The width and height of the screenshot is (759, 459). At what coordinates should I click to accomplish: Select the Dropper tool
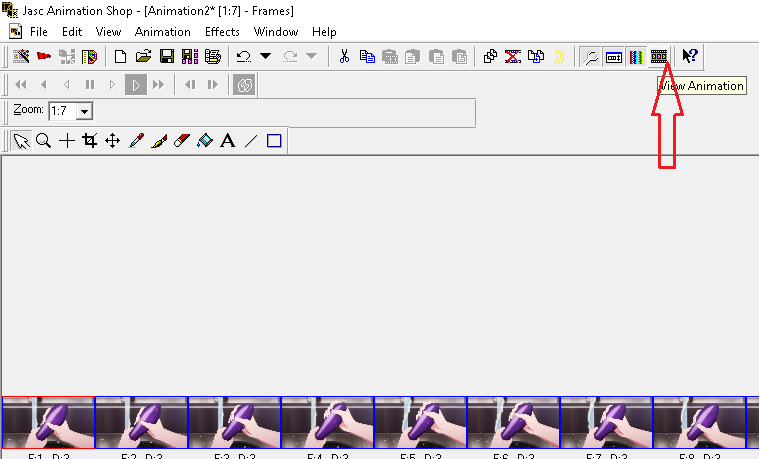[136, 141]
